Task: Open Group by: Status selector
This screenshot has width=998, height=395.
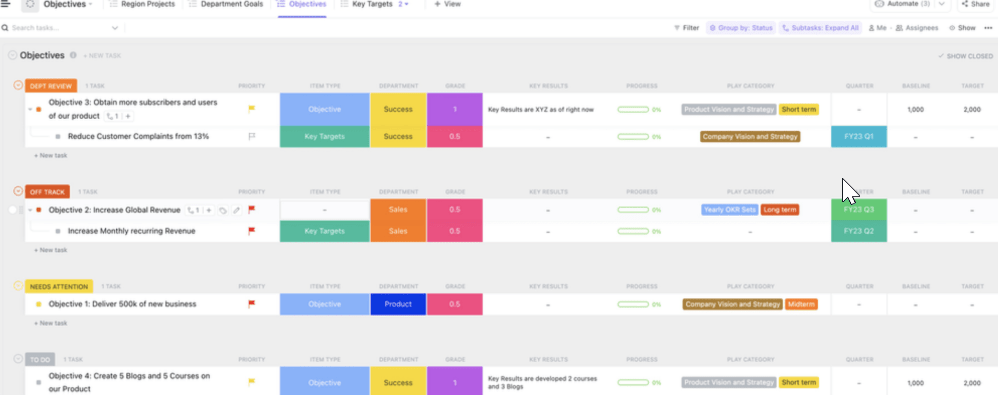Action: point(740,28)
